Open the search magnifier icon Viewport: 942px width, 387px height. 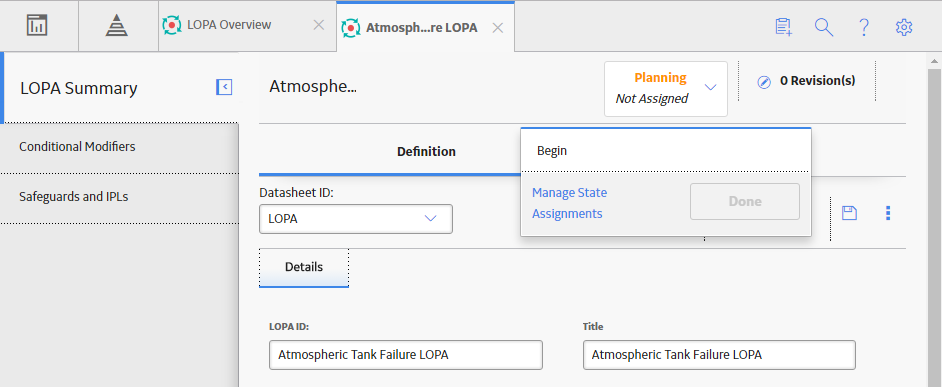click(824, 27)
